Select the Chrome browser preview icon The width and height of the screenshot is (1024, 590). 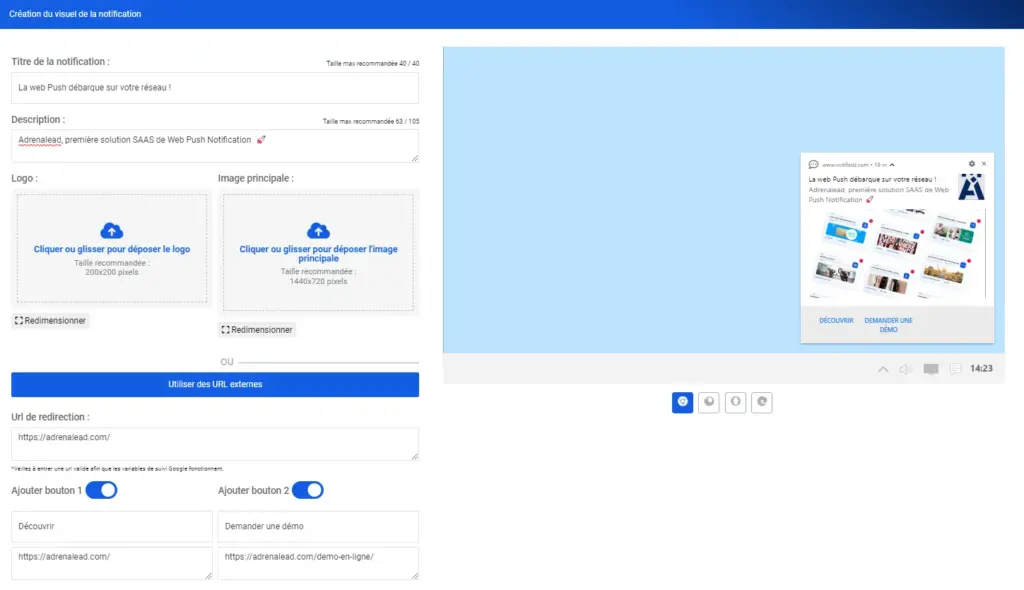pos(682,402)
